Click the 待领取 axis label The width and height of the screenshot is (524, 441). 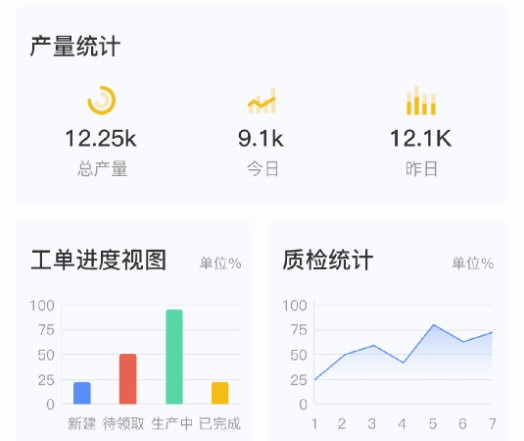(x=123, y=424)
